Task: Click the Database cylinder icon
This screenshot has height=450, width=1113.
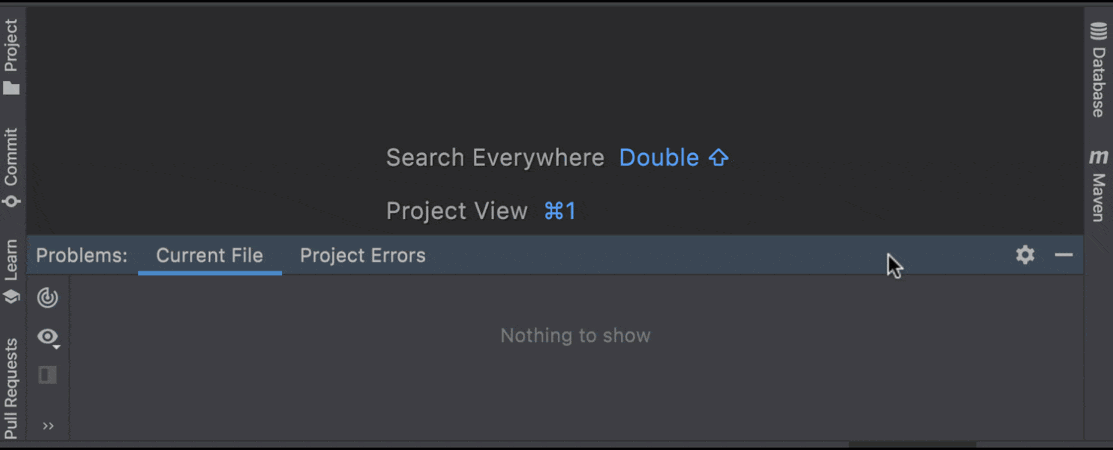Action: [1099, 32]
